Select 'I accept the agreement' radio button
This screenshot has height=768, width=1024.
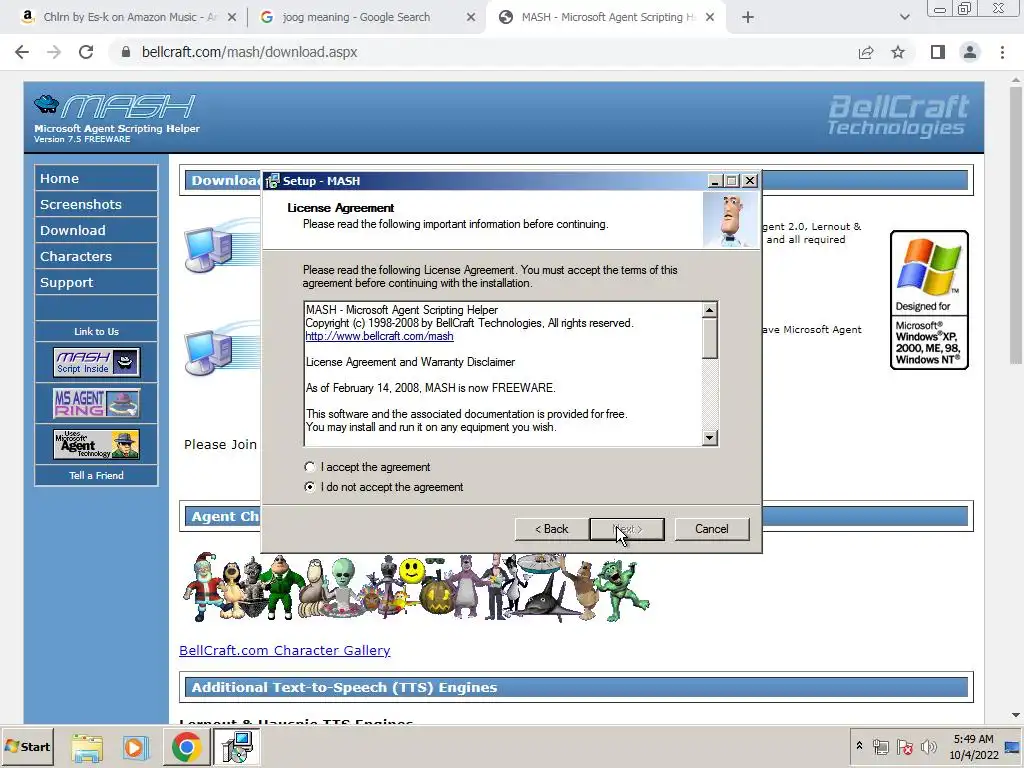[x=310, y=467]
